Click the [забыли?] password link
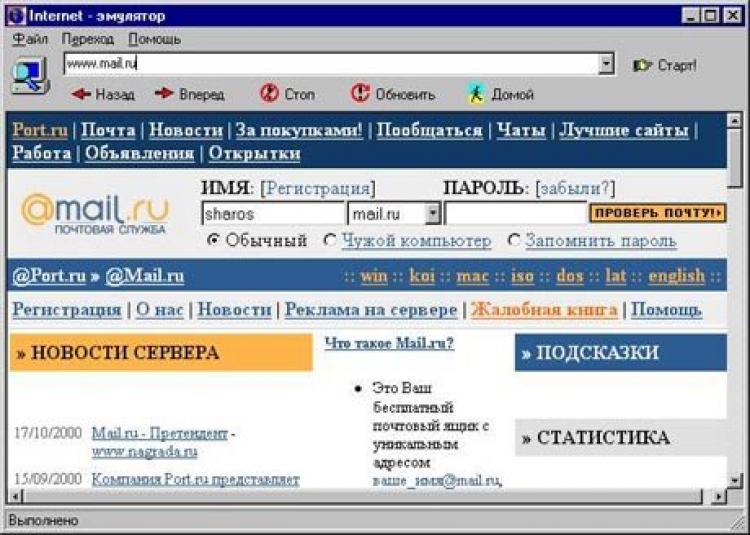This screenshot has height=535, width=750. pyautogui.click(x=575, y=188)
